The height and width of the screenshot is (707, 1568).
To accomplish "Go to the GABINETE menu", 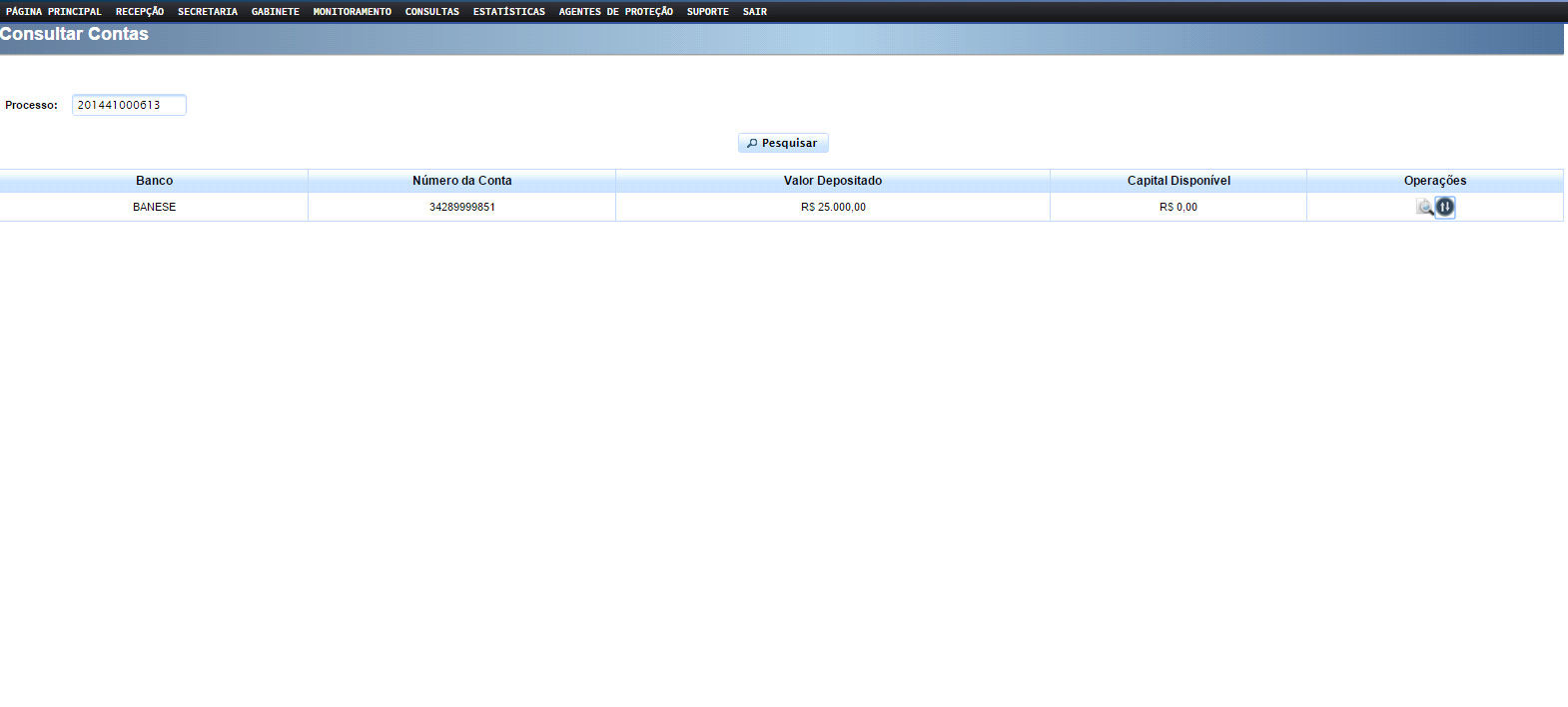I will pyautogui.click(x=276, y=12).
